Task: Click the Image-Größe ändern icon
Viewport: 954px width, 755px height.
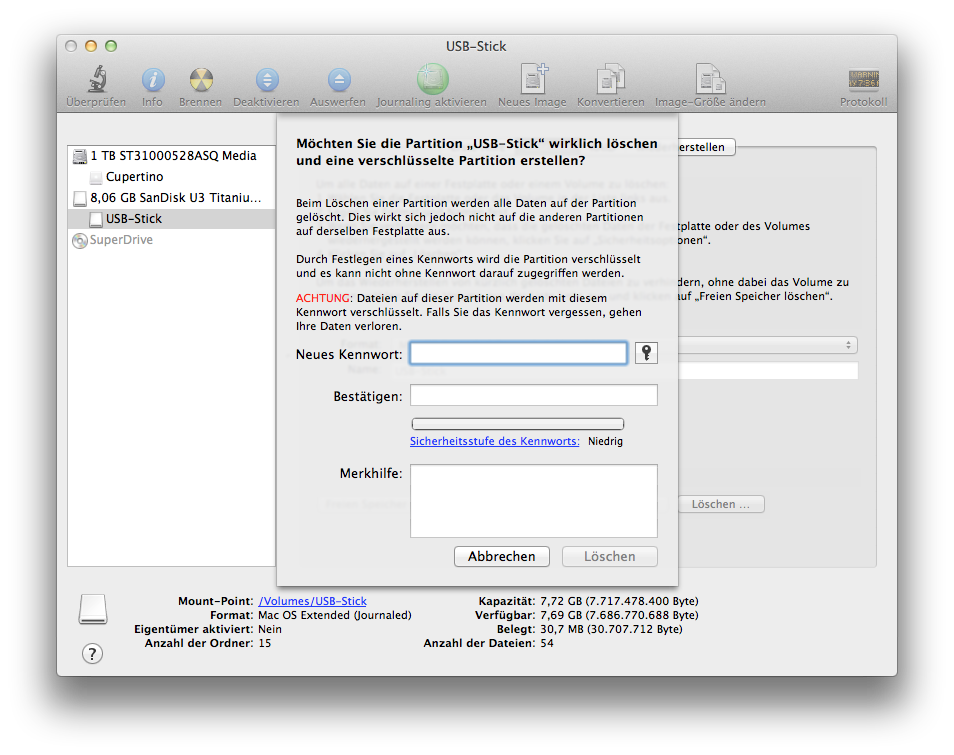Action: point(710,79)
